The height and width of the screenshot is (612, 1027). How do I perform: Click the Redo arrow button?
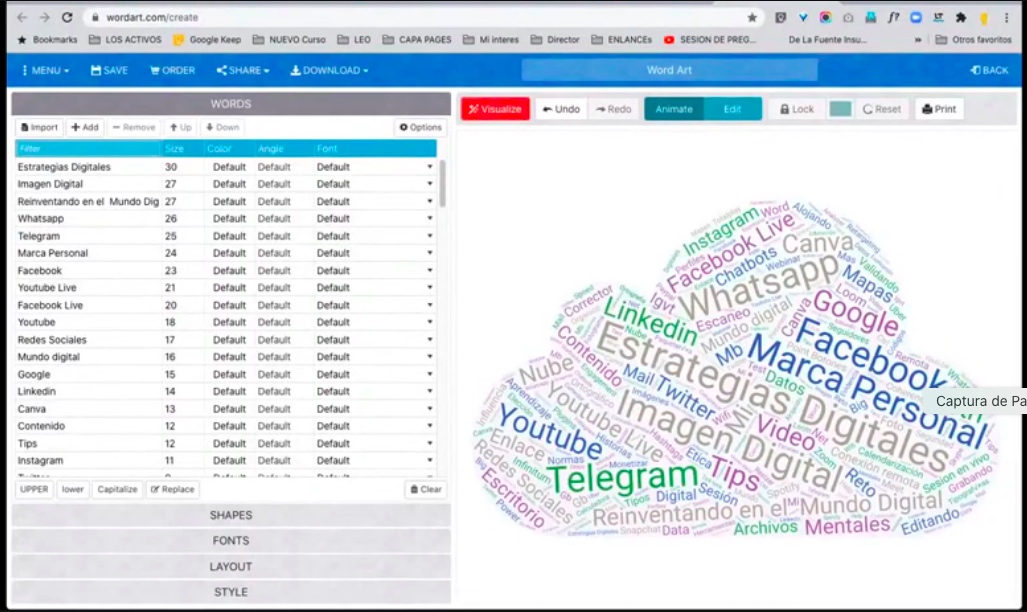click(613, 109)
